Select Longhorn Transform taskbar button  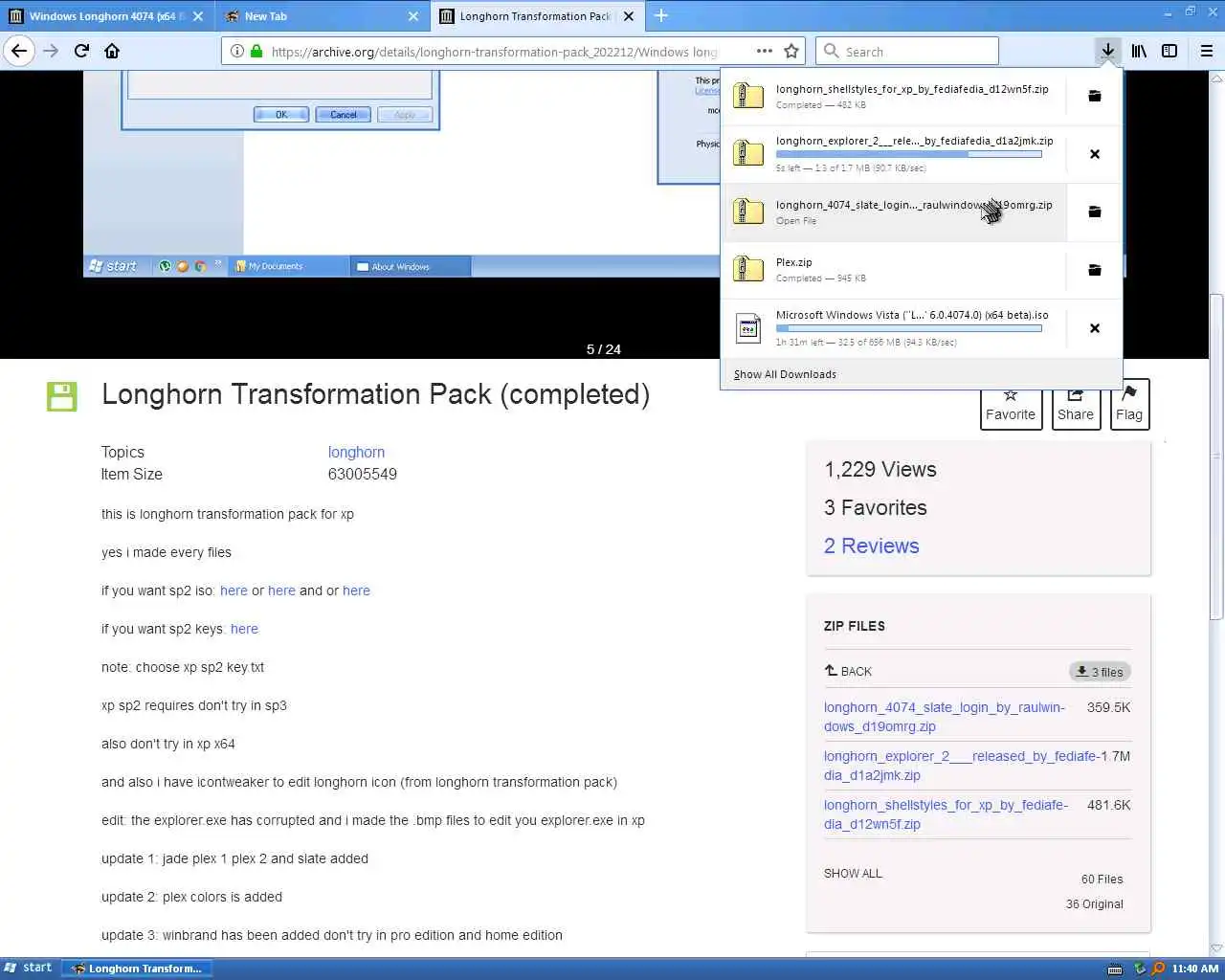(137, 969)
